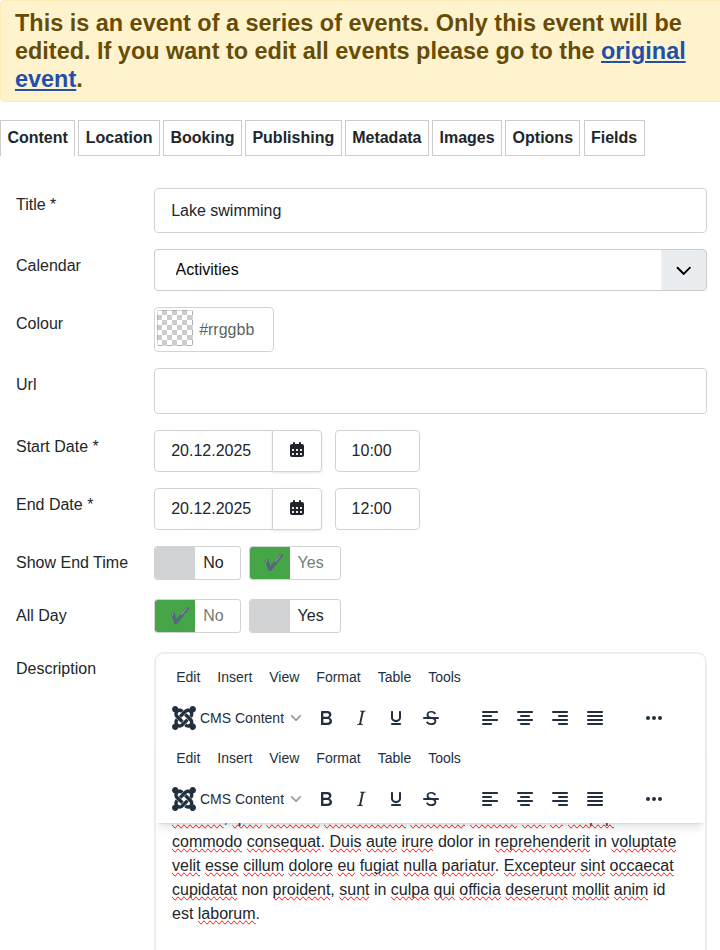Justify text using the lower editor toolbar
Screen dimensions: 720x950
coord(595,799)
